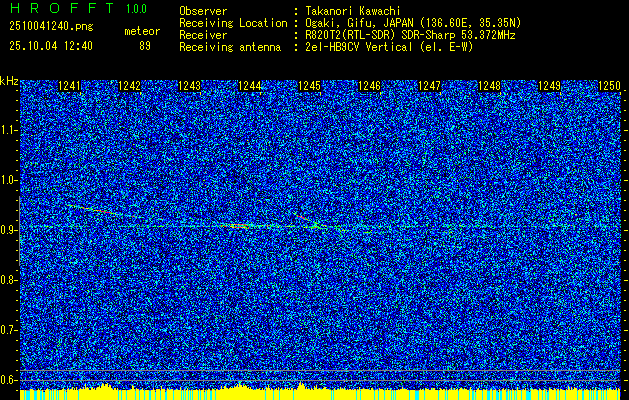
Task: Click the meteor count 89
Action: click(145, 46)
